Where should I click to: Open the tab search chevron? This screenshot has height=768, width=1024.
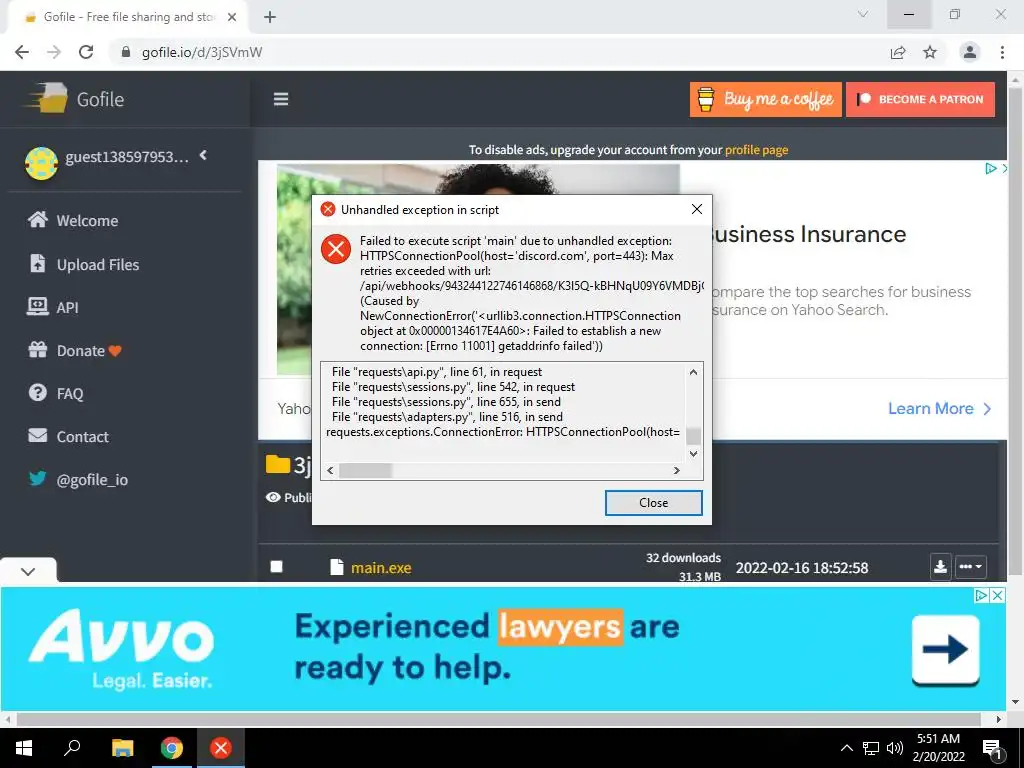[x=863, y=14]
